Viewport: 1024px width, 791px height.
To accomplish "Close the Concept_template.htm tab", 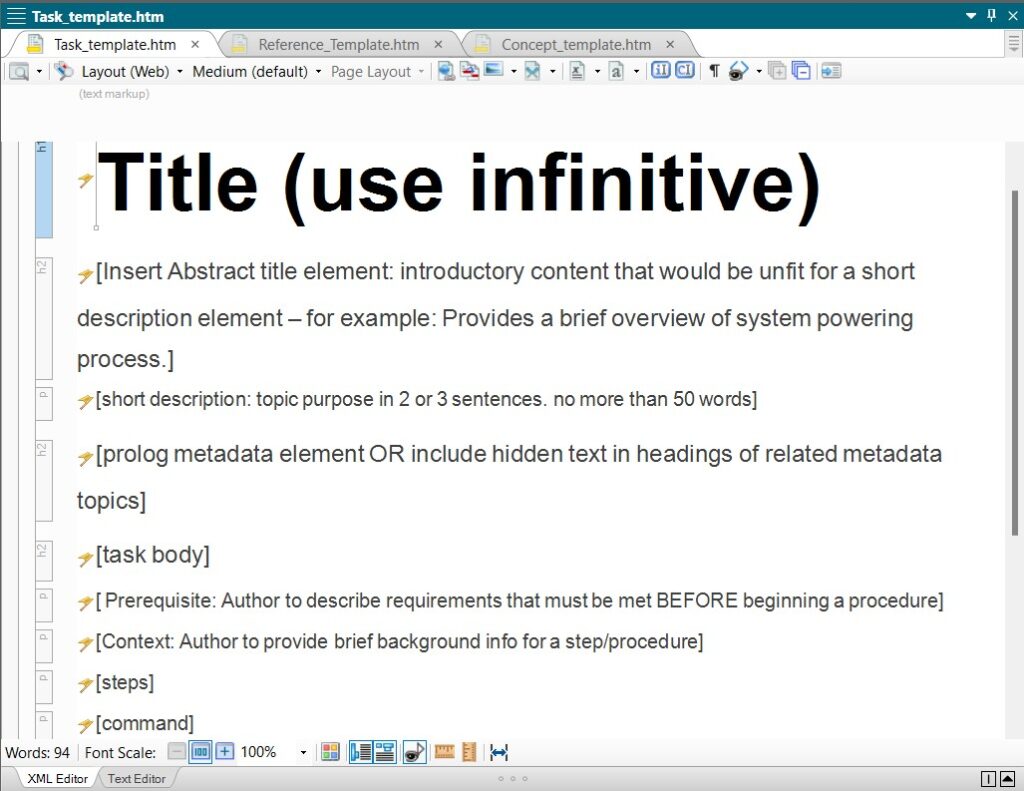I will (x=670, y=44).
